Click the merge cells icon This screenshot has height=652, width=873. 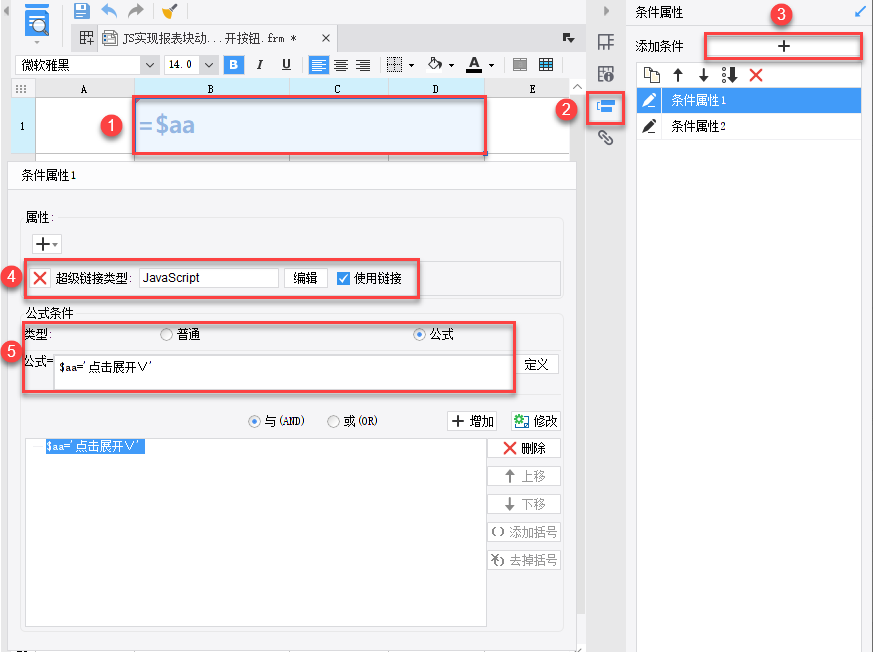(x=520, y=65)
